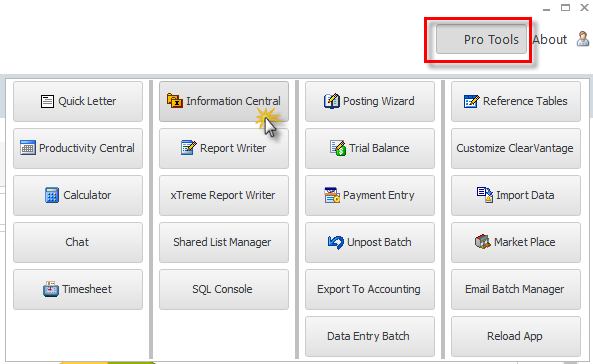Open Email Batch Manager
Viewport: 593px width, 364px height.
point(516,289)
